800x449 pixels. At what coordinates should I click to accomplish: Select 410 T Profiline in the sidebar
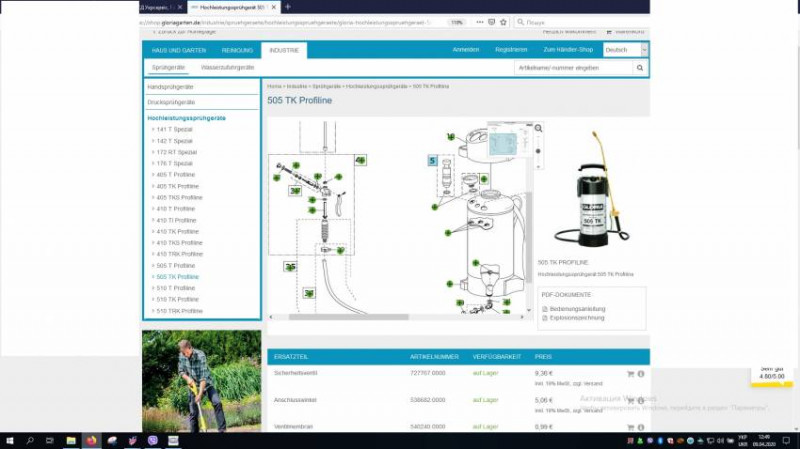click(x=176, y=209)
